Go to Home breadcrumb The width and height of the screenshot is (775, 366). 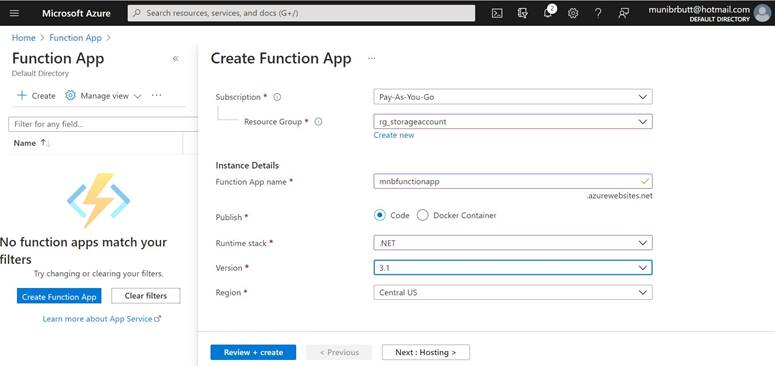[x=23, y=38]
